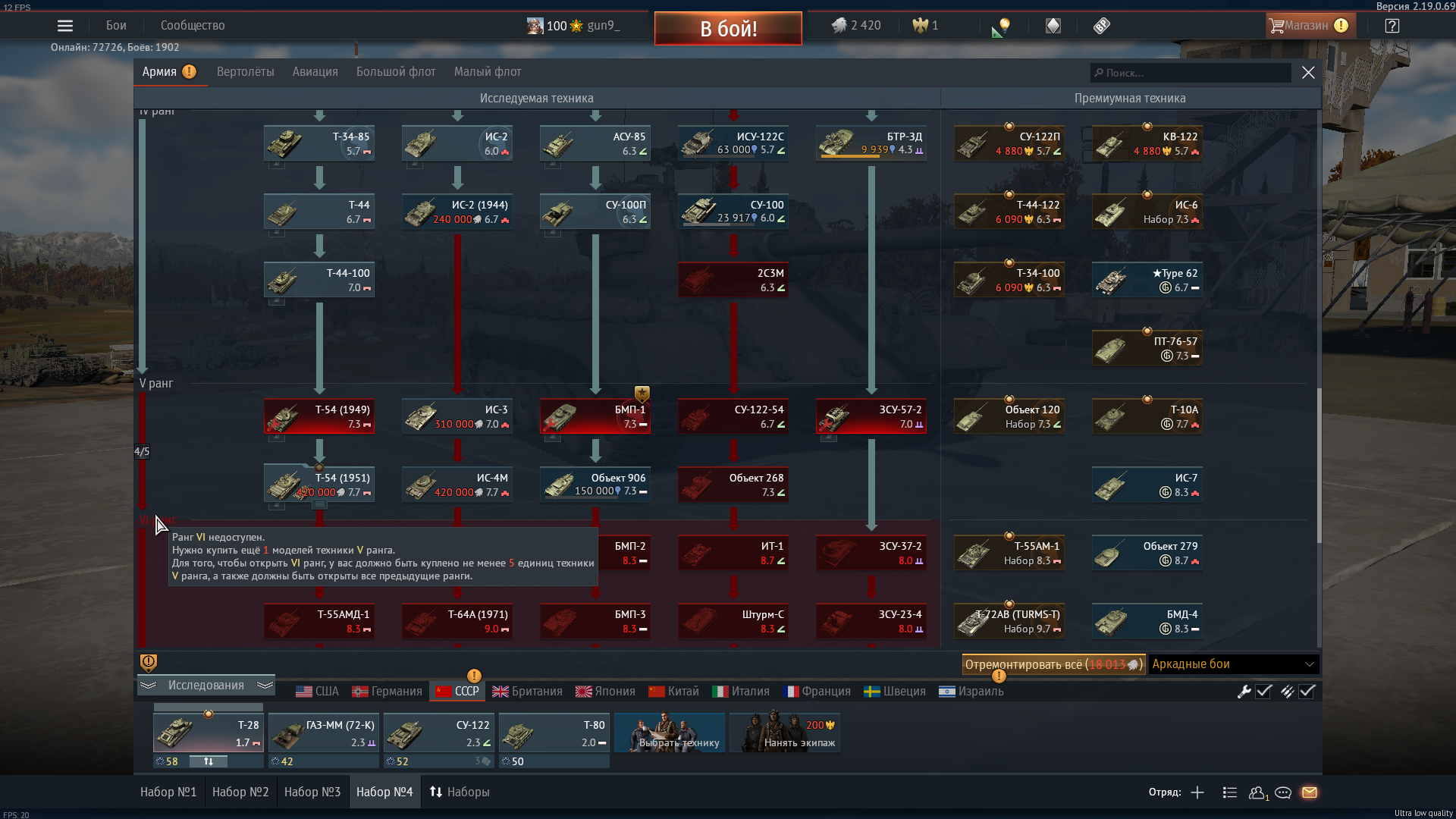Select the Япония nation tab
Image resolution: width=1456 pixels, height=819 pixels.
(605, 692)
